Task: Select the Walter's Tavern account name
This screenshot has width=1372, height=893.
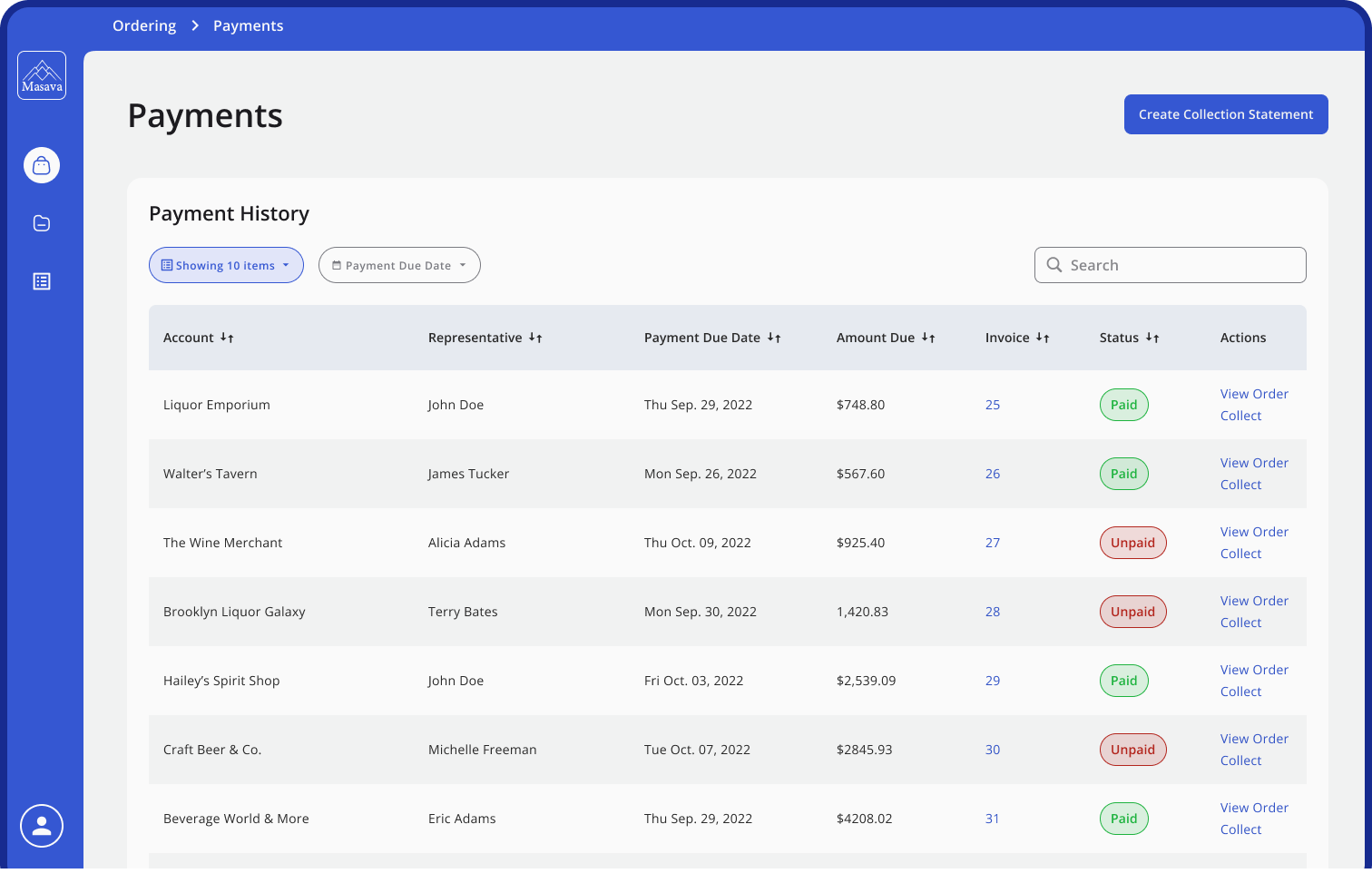Action: pyautogui.click(x=211, y=474)
